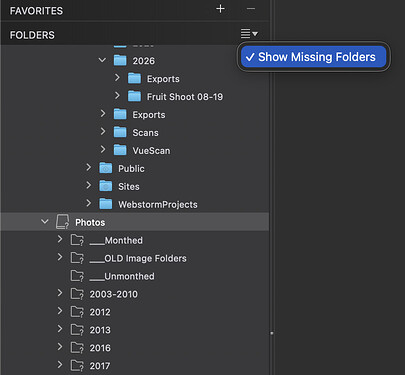Click the folder icon beside Fruit Shoot 08-19

pyautogui.click(x=134, y=96)
